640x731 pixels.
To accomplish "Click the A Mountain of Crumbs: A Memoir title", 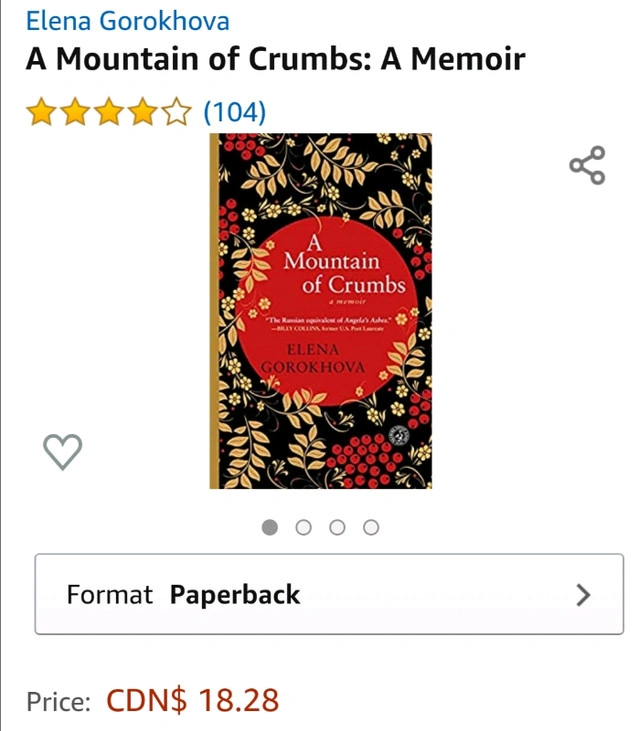I will coord(275,59).
